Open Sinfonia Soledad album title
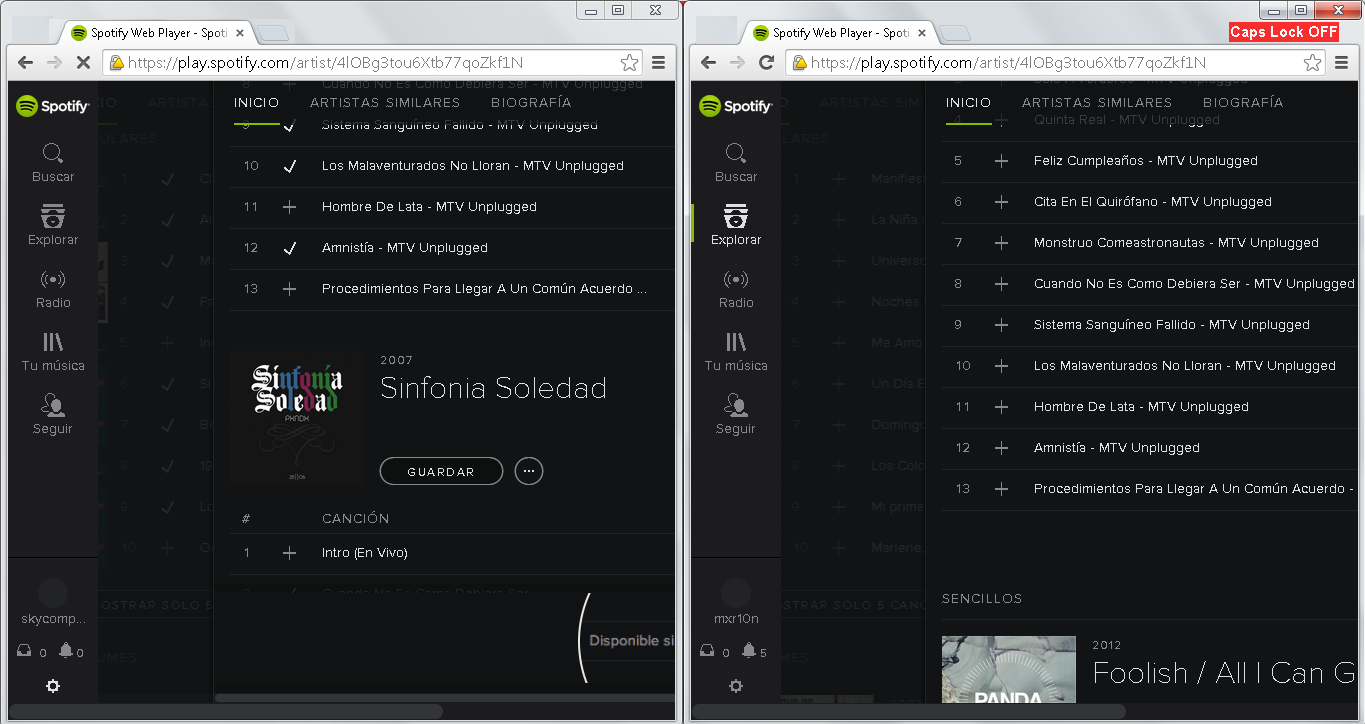 (493, 388)
